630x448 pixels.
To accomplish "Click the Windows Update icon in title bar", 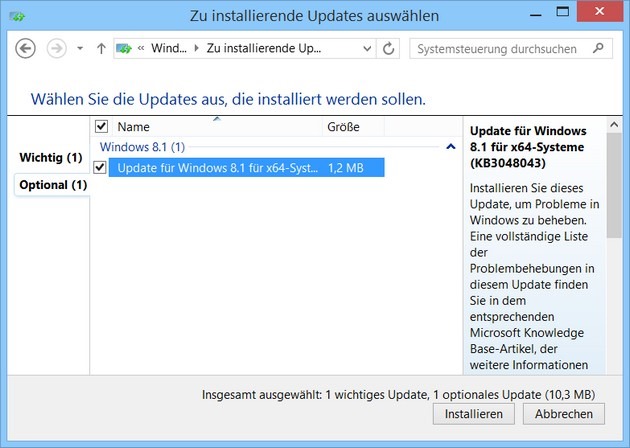I will point(18,16).
